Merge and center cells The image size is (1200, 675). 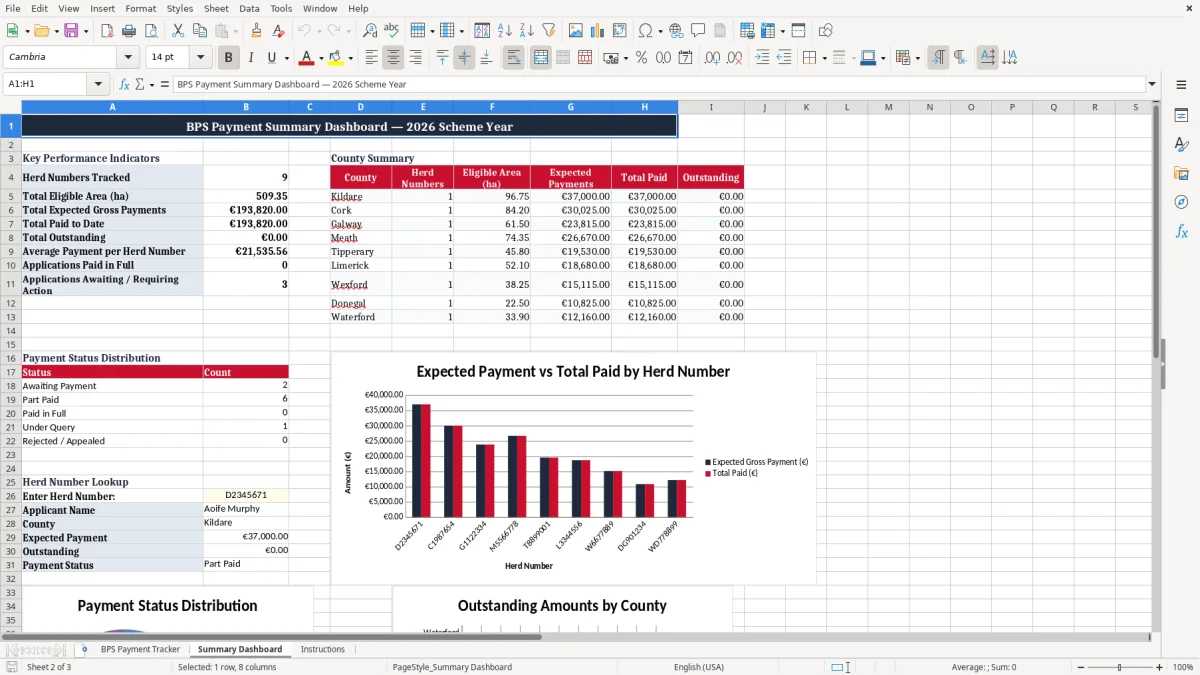pyautogui.click(x=541, y=58)
